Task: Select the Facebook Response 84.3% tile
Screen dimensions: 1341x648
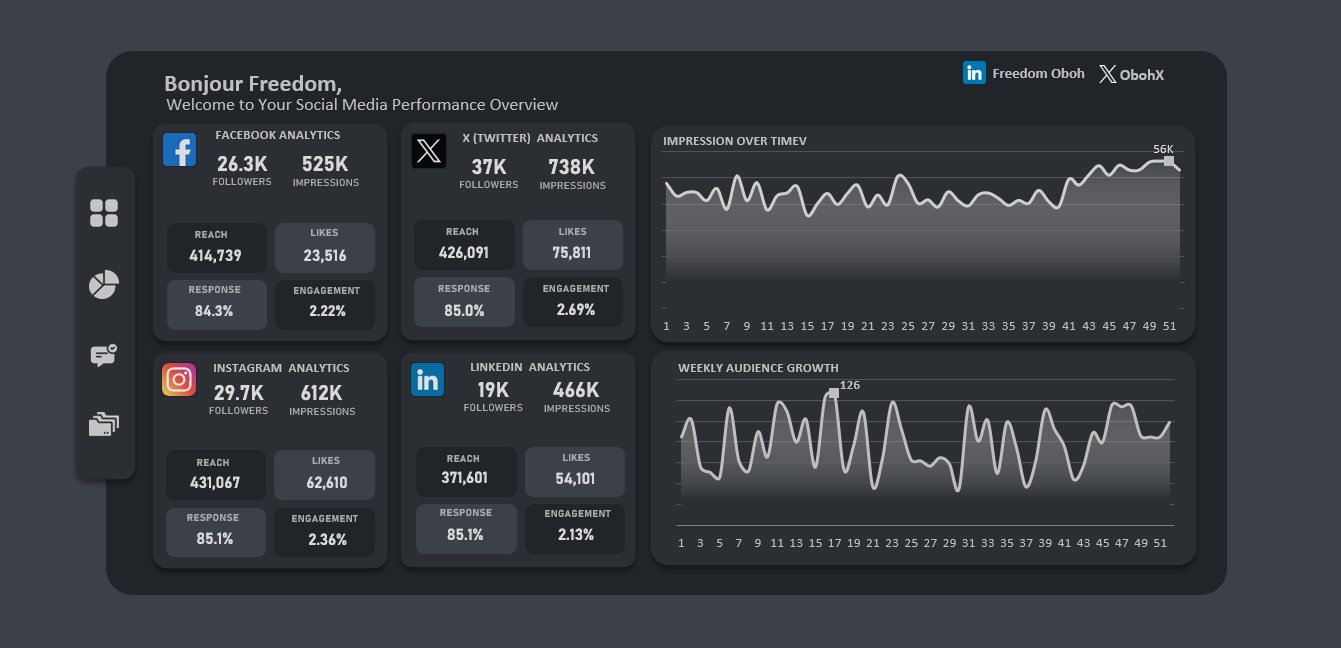Action: [x=217, y=304]
